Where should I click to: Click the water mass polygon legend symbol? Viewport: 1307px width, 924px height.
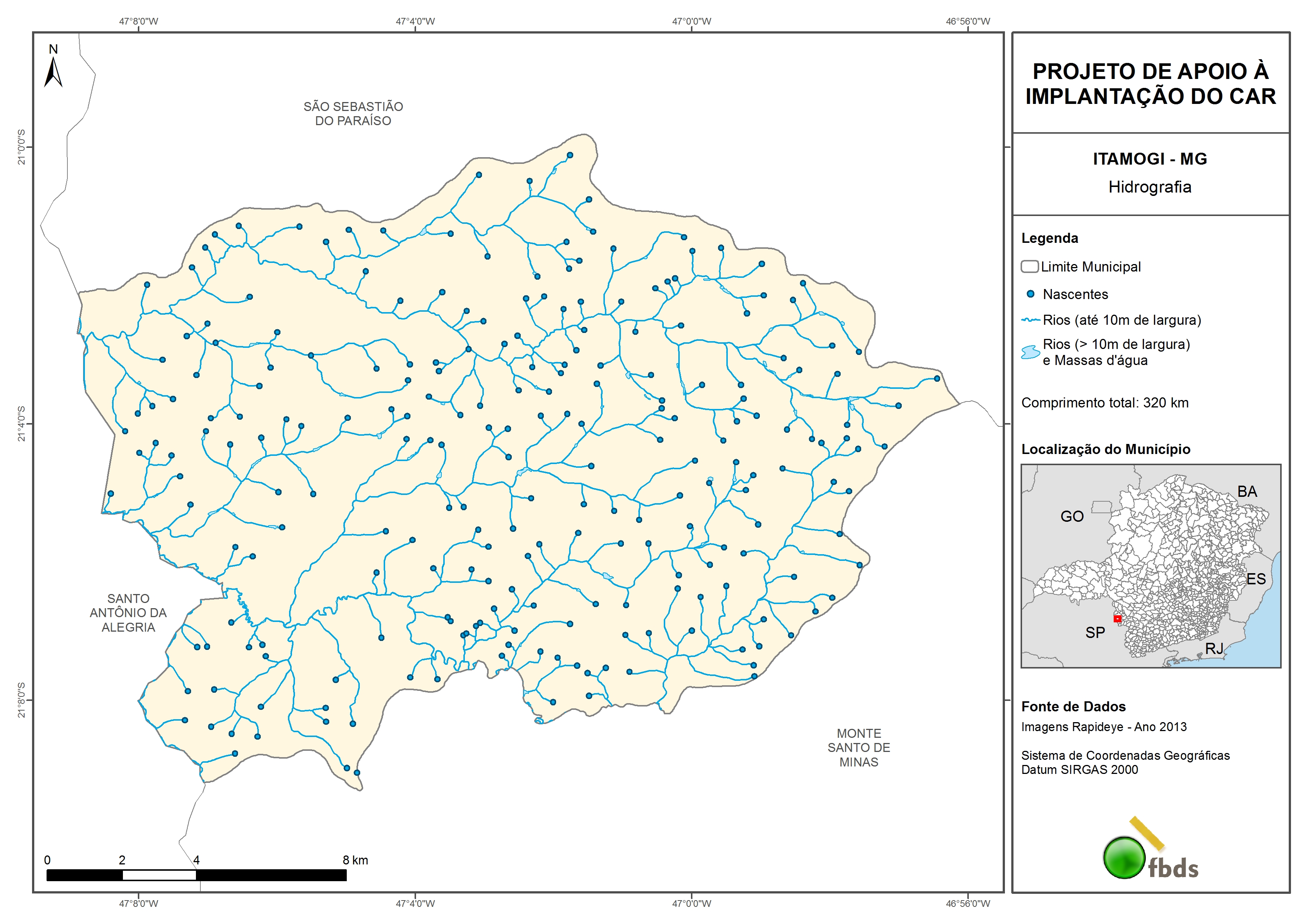coord(1030,352)
